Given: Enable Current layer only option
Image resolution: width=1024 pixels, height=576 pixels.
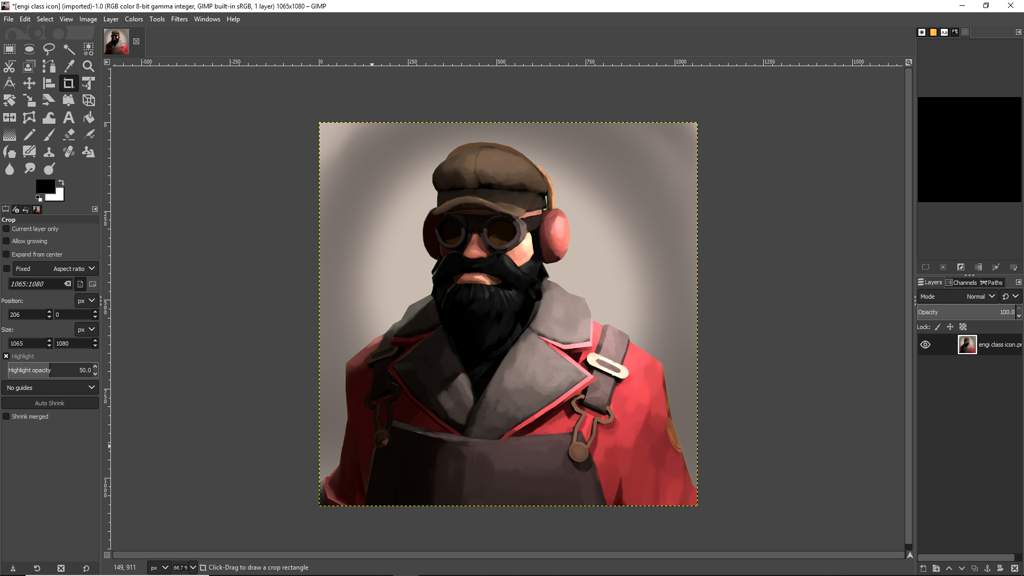Looking at the screenshot, I should (8, 228).
